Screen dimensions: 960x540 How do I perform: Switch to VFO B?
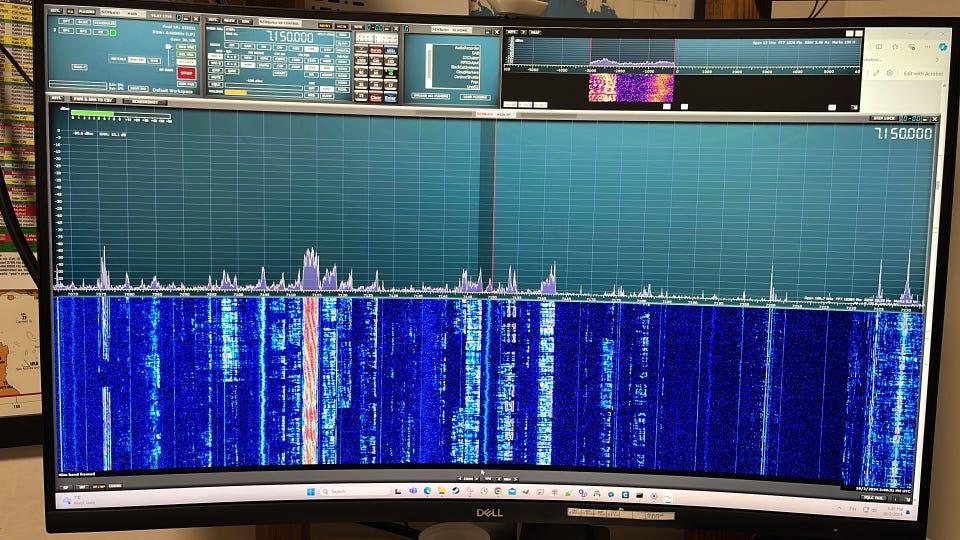[x=216, y=64]
